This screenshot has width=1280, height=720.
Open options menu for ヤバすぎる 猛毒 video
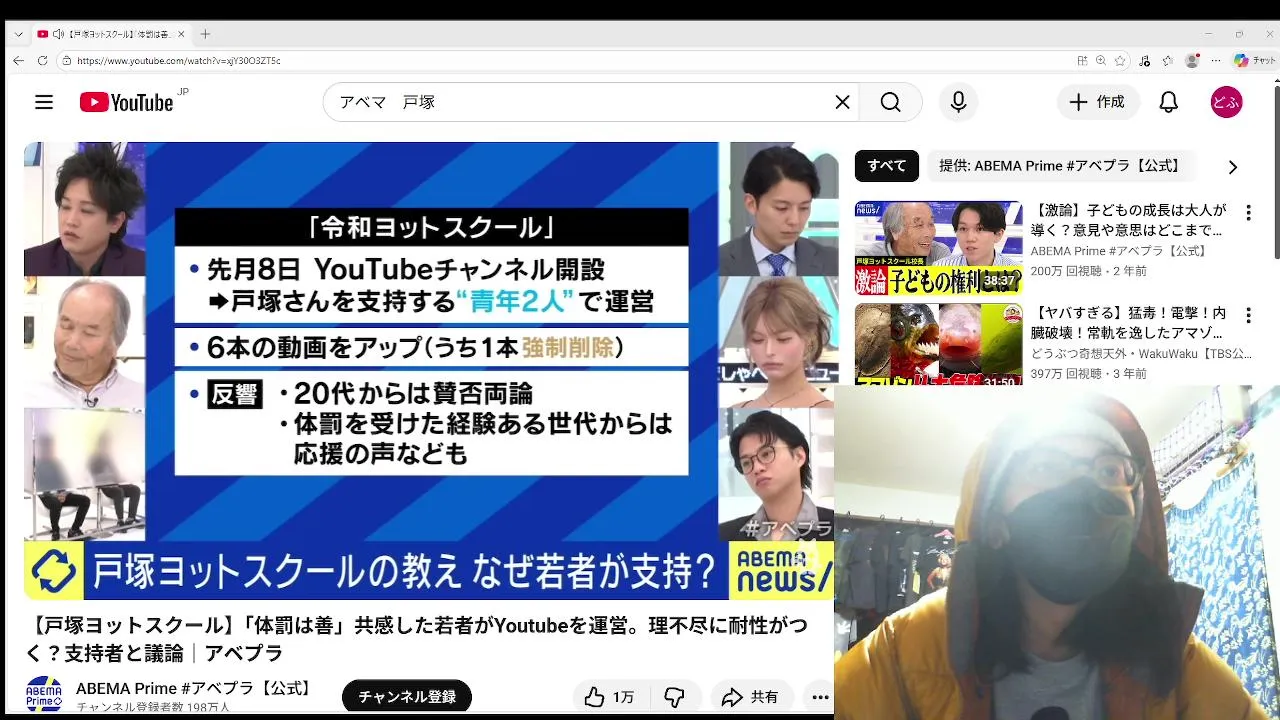[x=1248, y=316]
